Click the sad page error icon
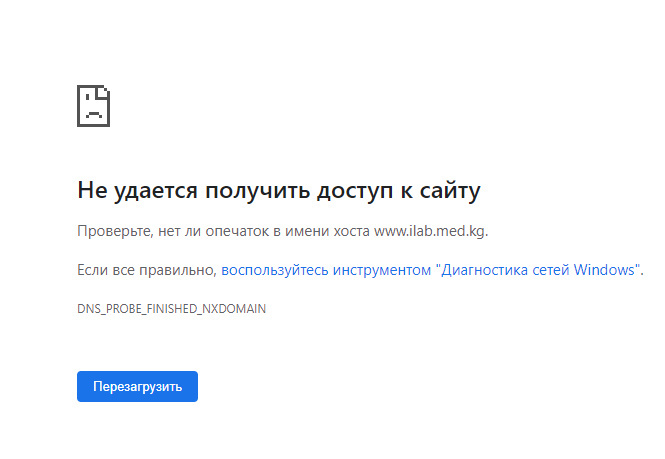The width and height of the screenshot is (665, 459). (93, 106)
